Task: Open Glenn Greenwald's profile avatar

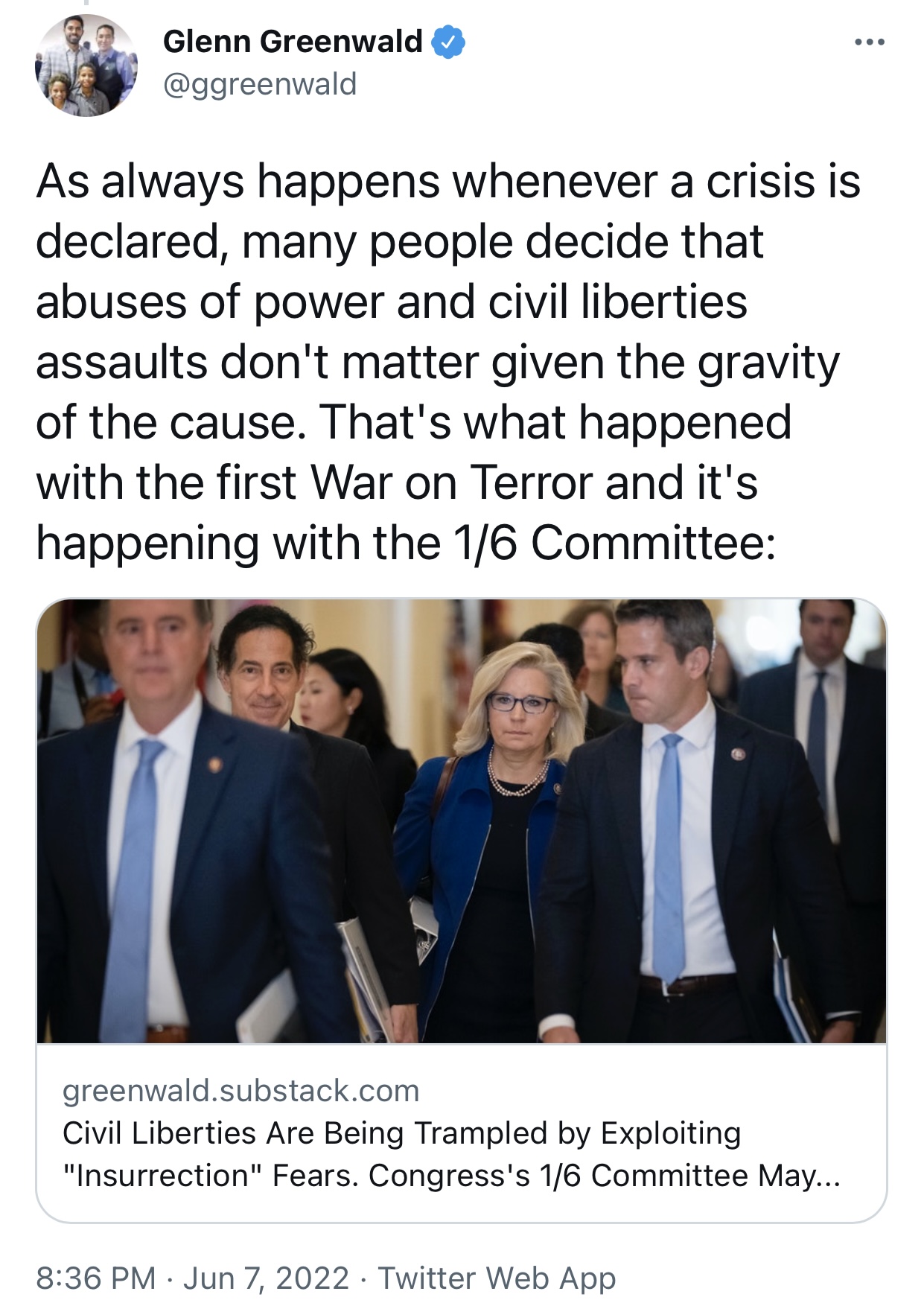Action: (86, 65)
